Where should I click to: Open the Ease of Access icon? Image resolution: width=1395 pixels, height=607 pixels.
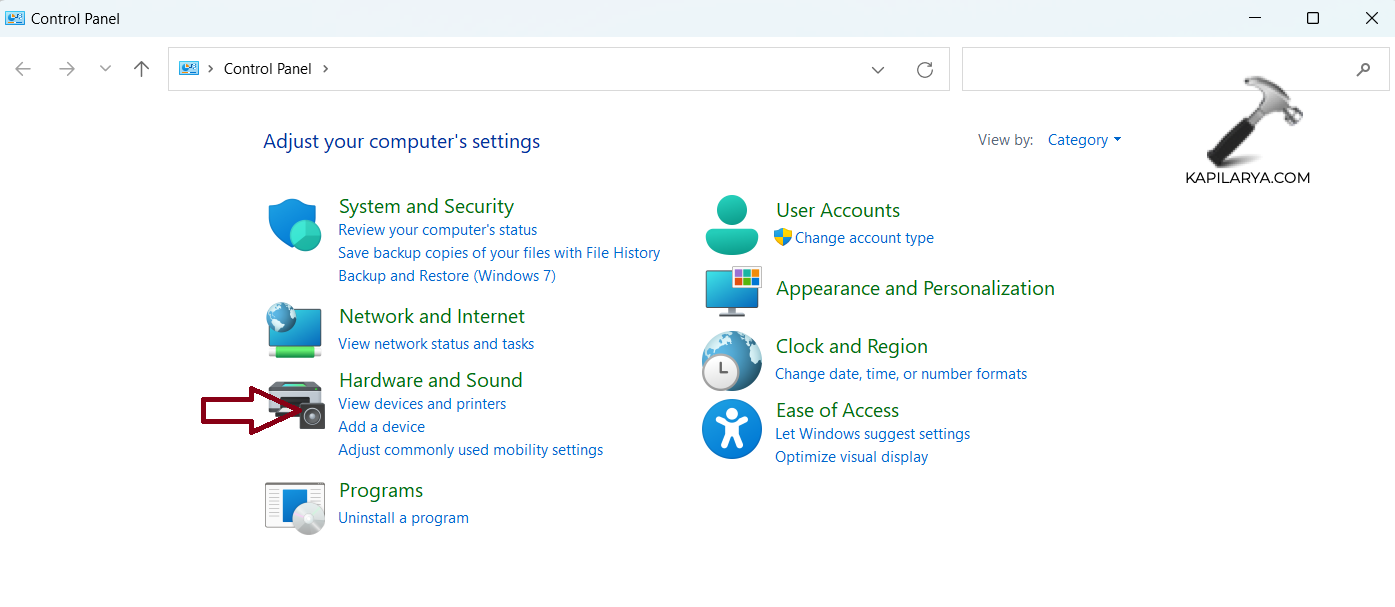732,429
